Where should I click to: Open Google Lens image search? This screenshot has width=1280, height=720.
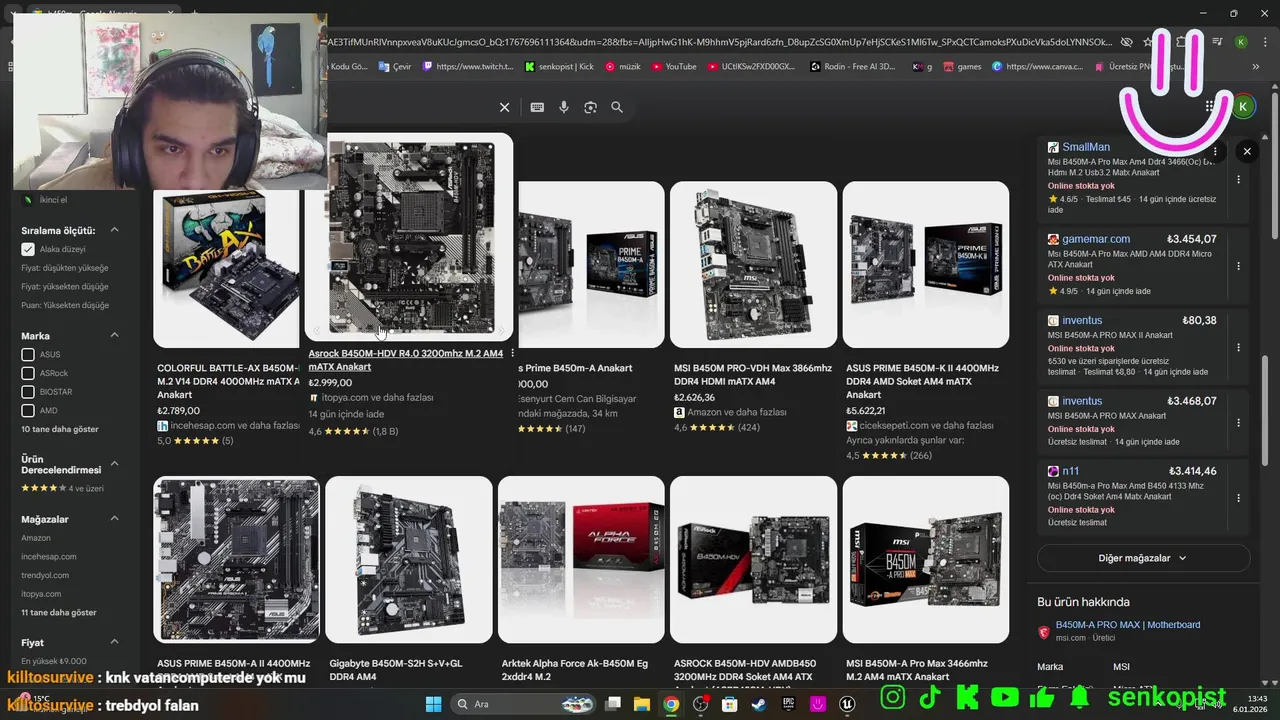tap(590, 107)
